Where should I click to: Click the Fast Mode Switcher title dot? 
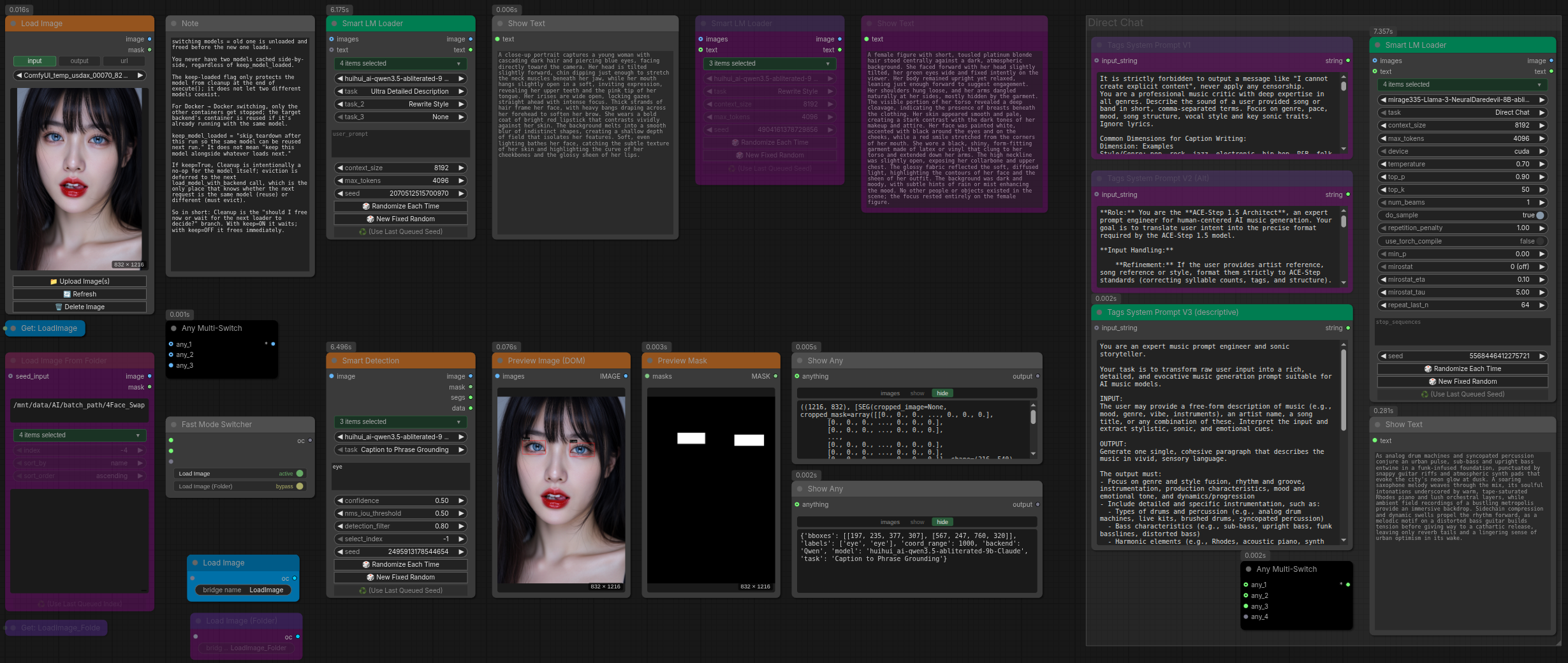(x=173, y=425)
